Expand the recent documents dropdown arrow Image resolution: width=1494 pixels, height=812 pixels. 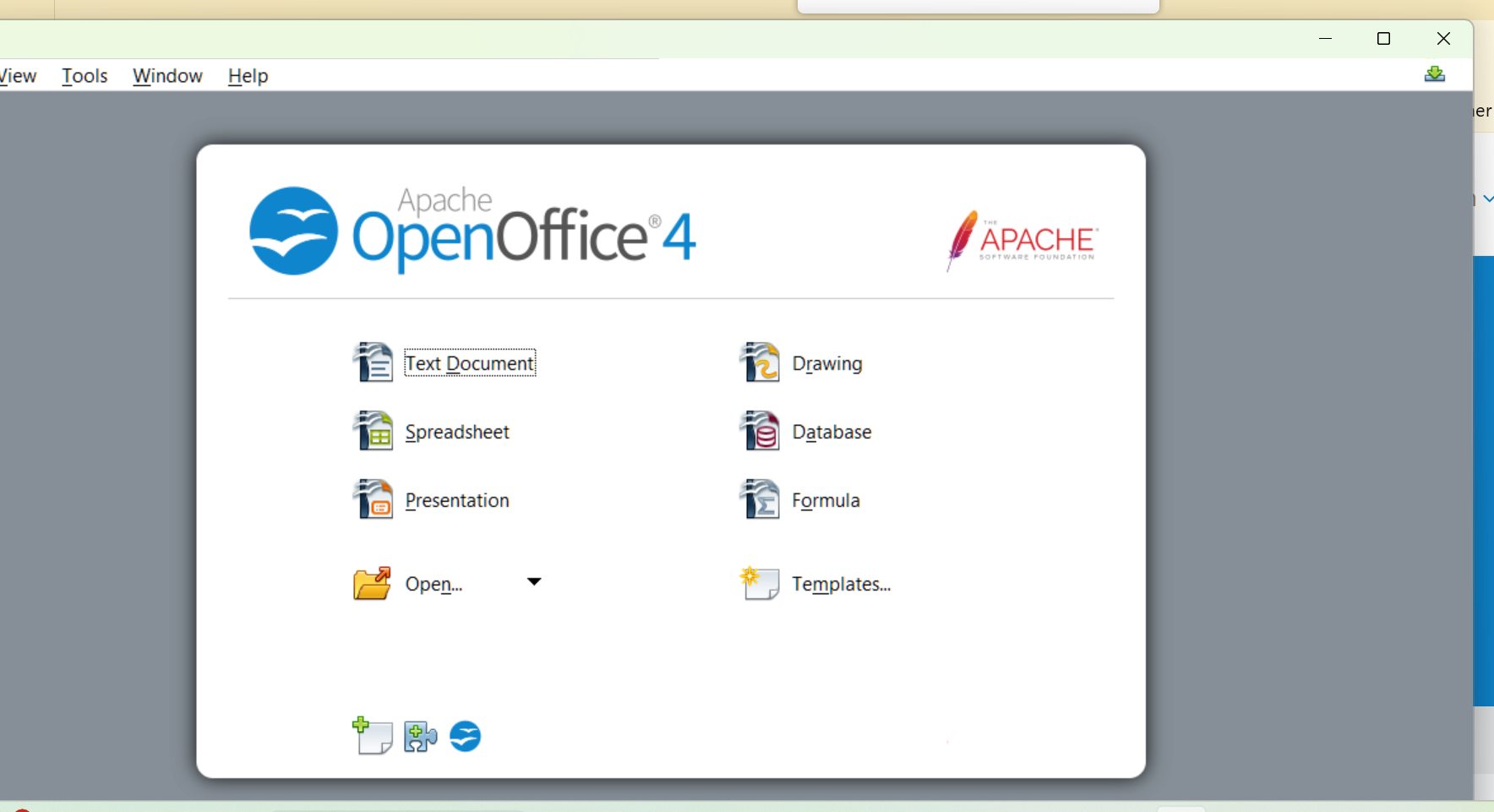point(534,581)
